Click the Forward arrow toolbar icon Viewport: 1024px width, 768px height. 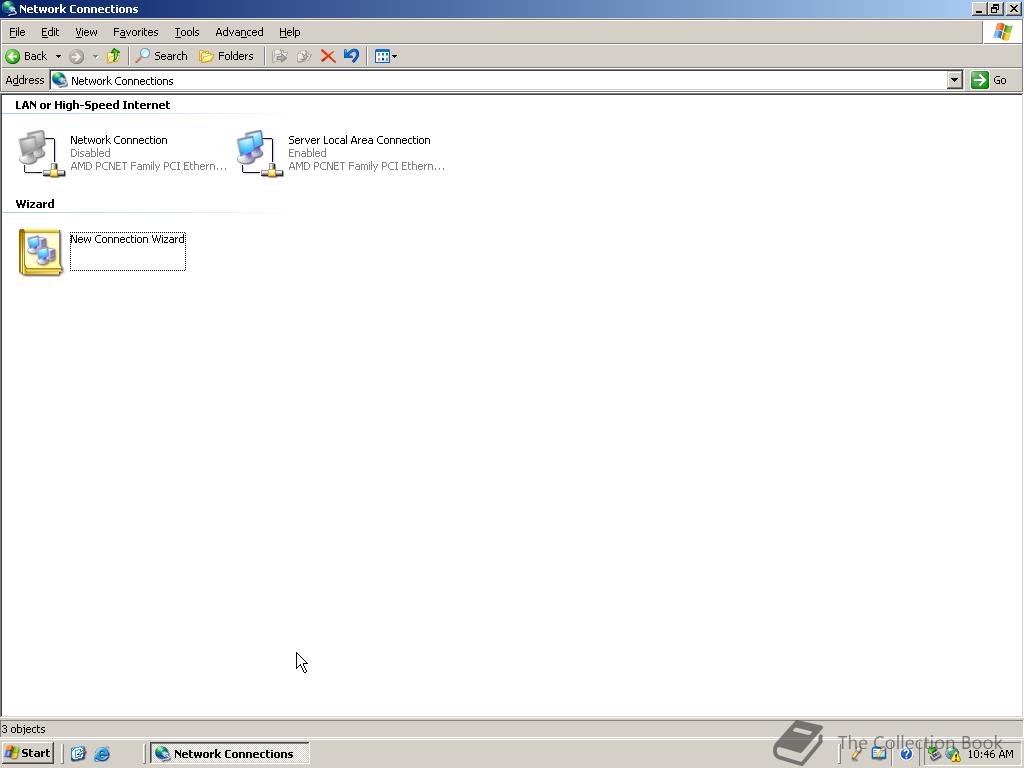click(x=76, y=56)
